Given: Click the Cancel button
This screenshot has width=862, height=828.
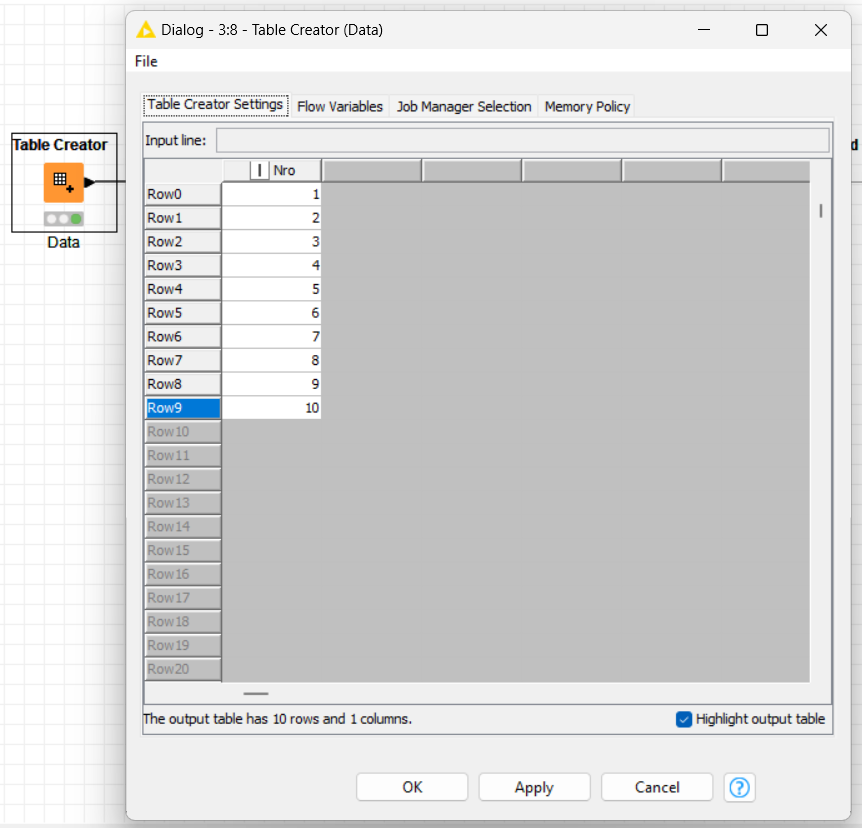Looking at the screenshot, I should coord(656,787).
